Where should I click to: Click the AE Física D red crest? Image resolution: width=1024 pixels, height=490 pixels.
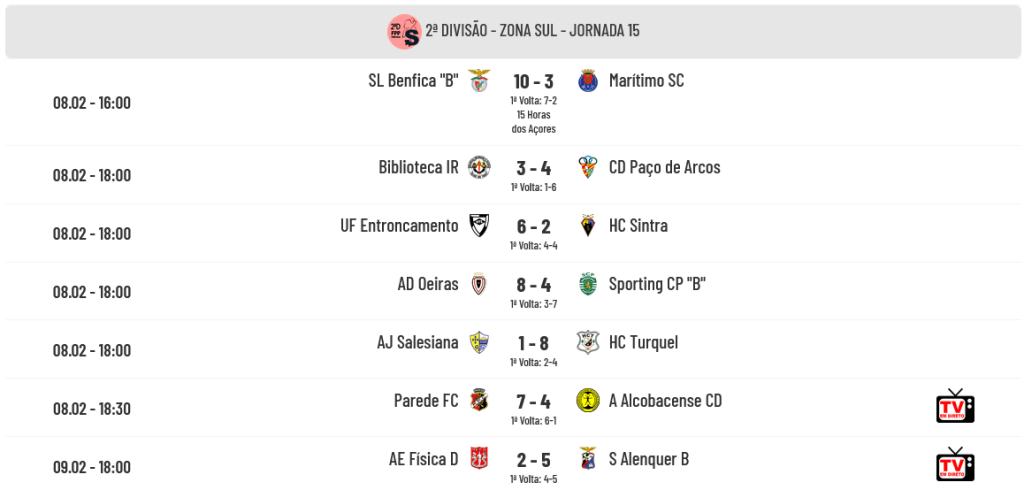pyautogui.click(x=479, y=458)
